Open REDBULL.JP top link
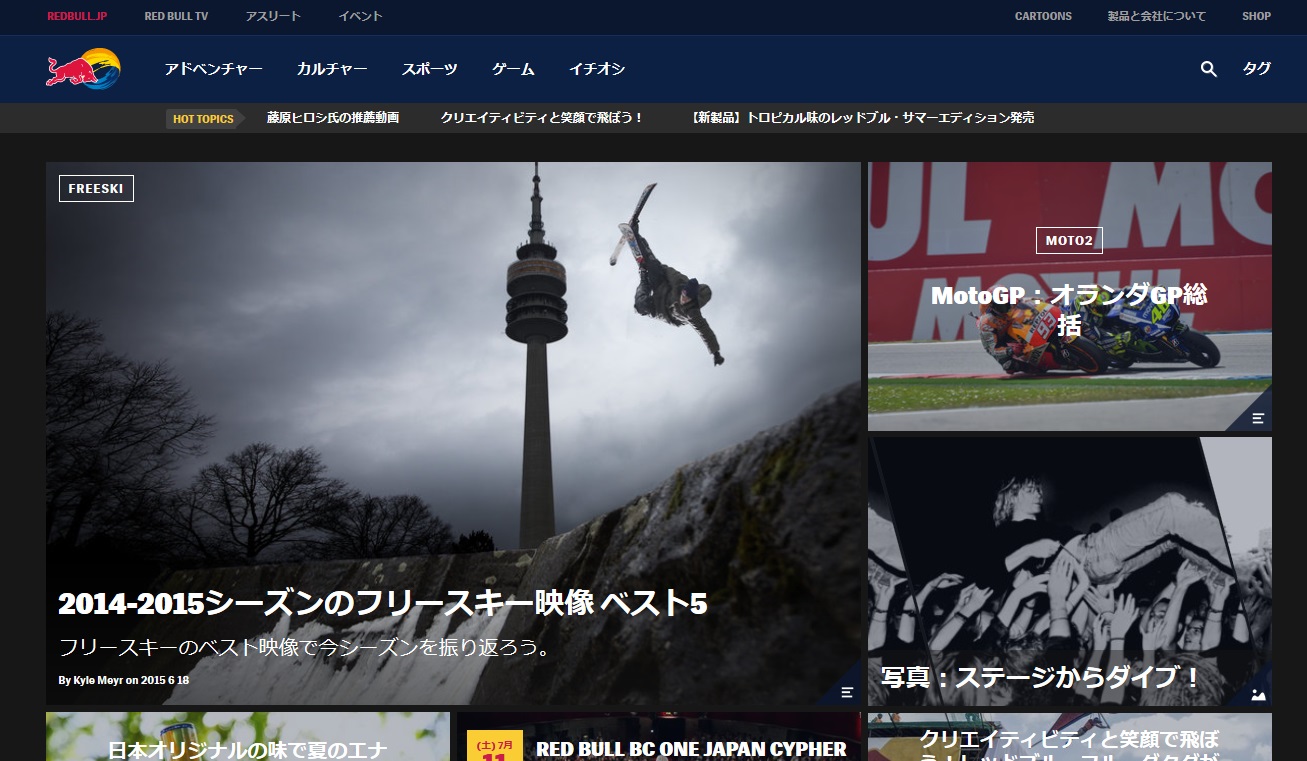Image resolution: width=1307 pixels, height=761 pixels. point(77,16)
